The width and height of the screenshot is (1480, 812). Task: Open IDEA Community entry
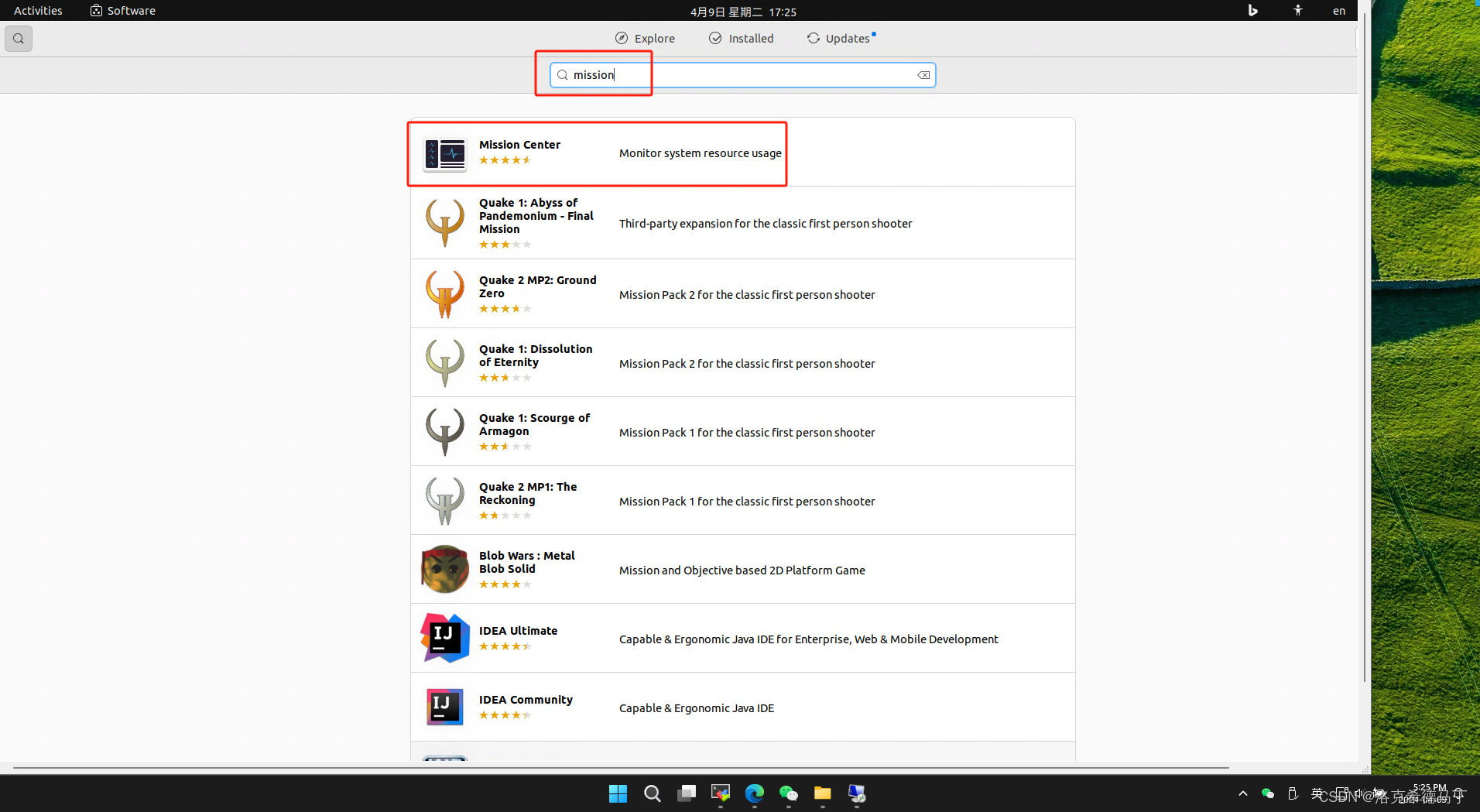coord(742,707)
